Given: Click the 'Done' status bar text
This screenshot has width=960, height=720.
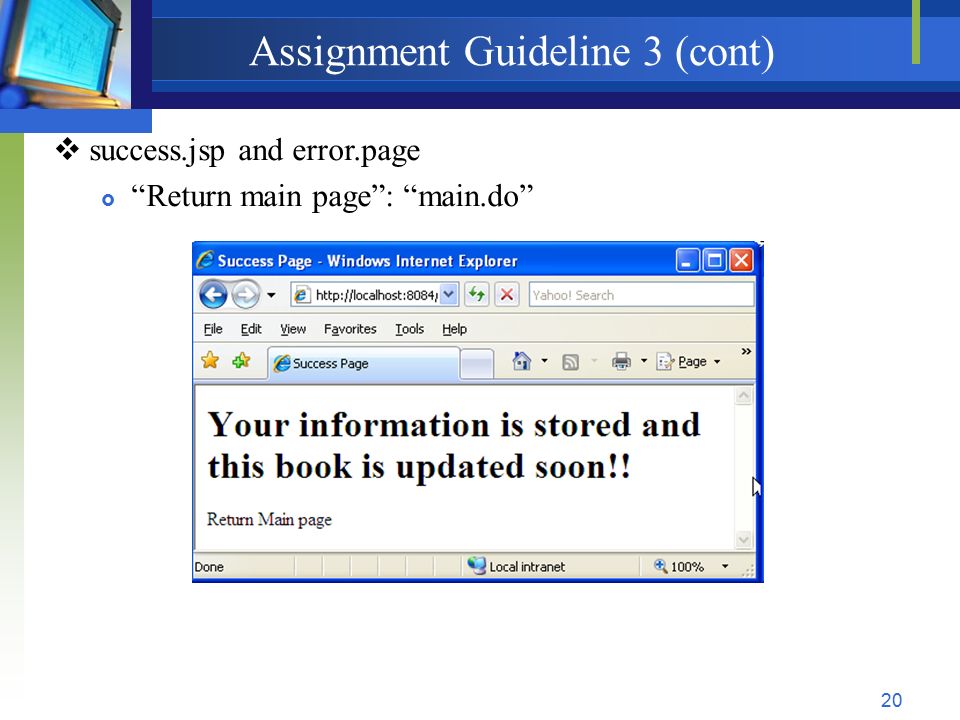Looking at the screenshot, I should (x=209, y=567).
